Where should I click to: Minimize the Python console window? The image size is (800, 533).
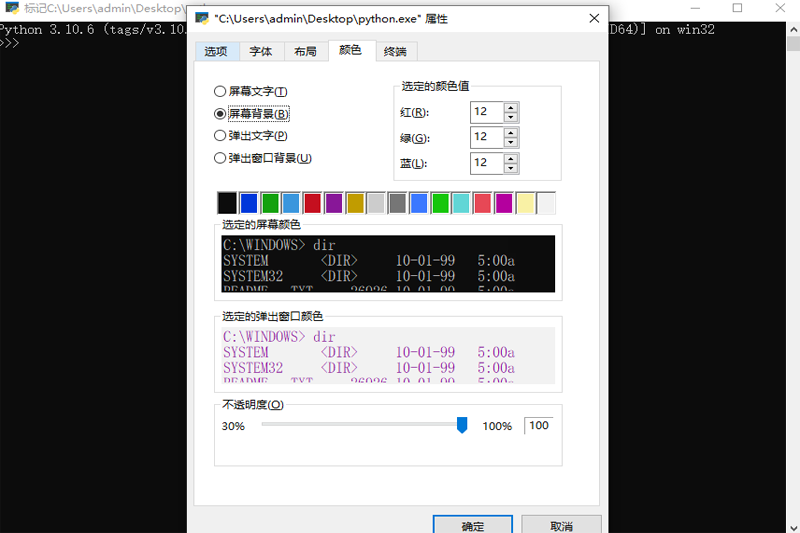(x=695, y=8)
